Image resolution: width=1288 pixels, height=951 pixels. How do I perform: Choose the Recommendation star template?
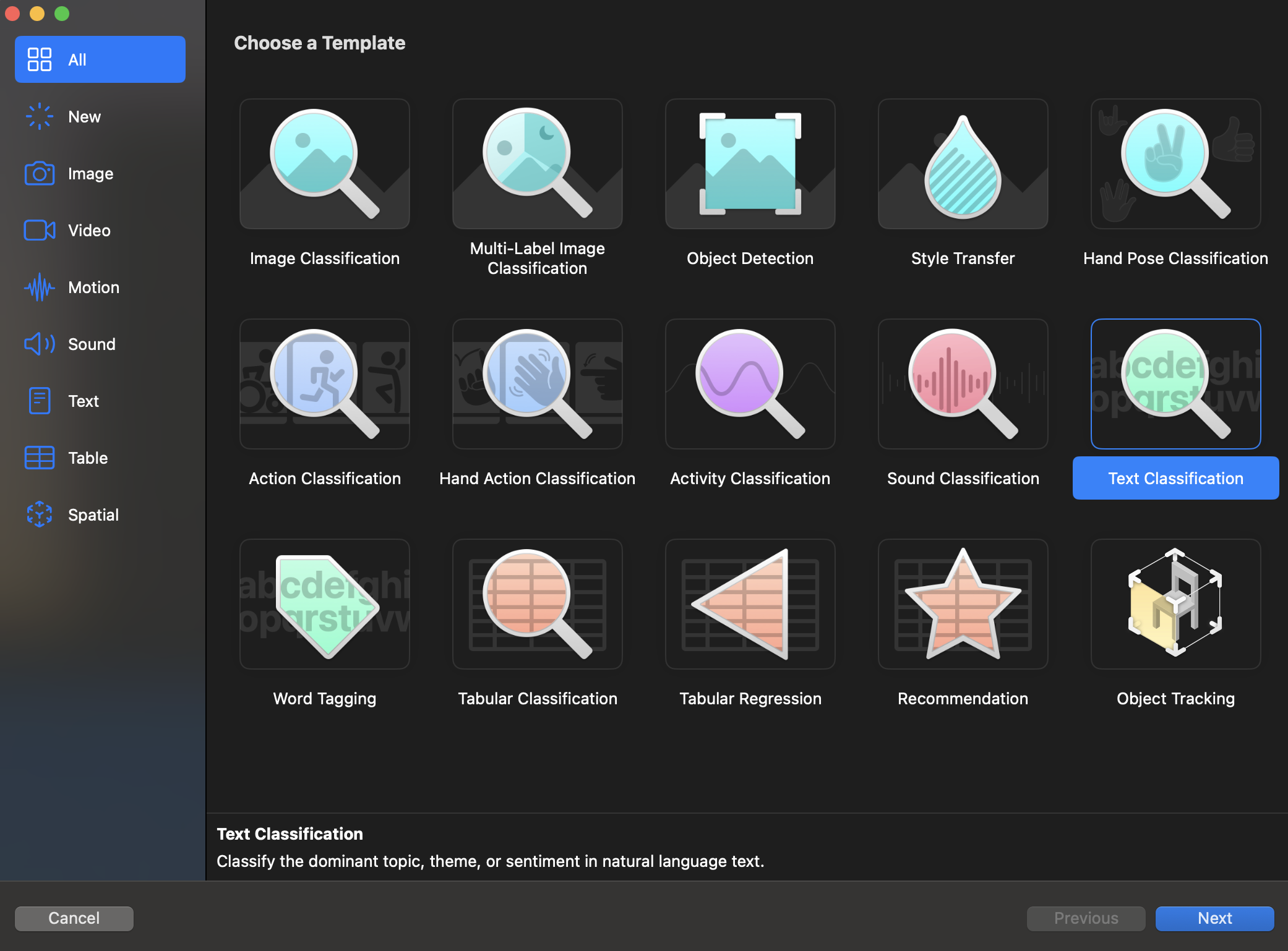963,604
